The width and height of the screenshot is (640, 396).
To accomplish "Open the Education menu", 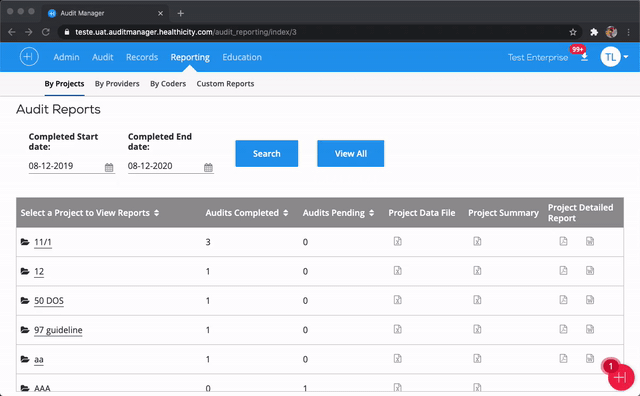I will click(x=242, y=57).
